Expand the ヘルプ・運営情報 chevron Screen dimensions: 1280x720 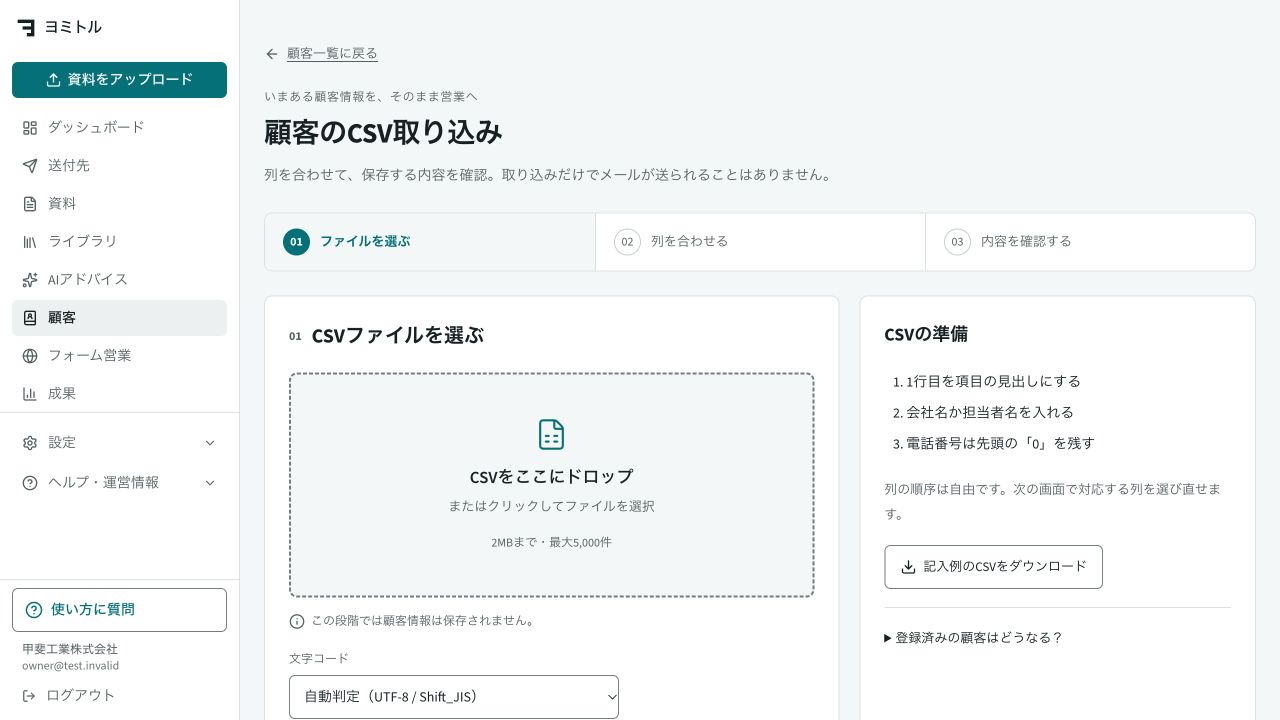[210, 483]
